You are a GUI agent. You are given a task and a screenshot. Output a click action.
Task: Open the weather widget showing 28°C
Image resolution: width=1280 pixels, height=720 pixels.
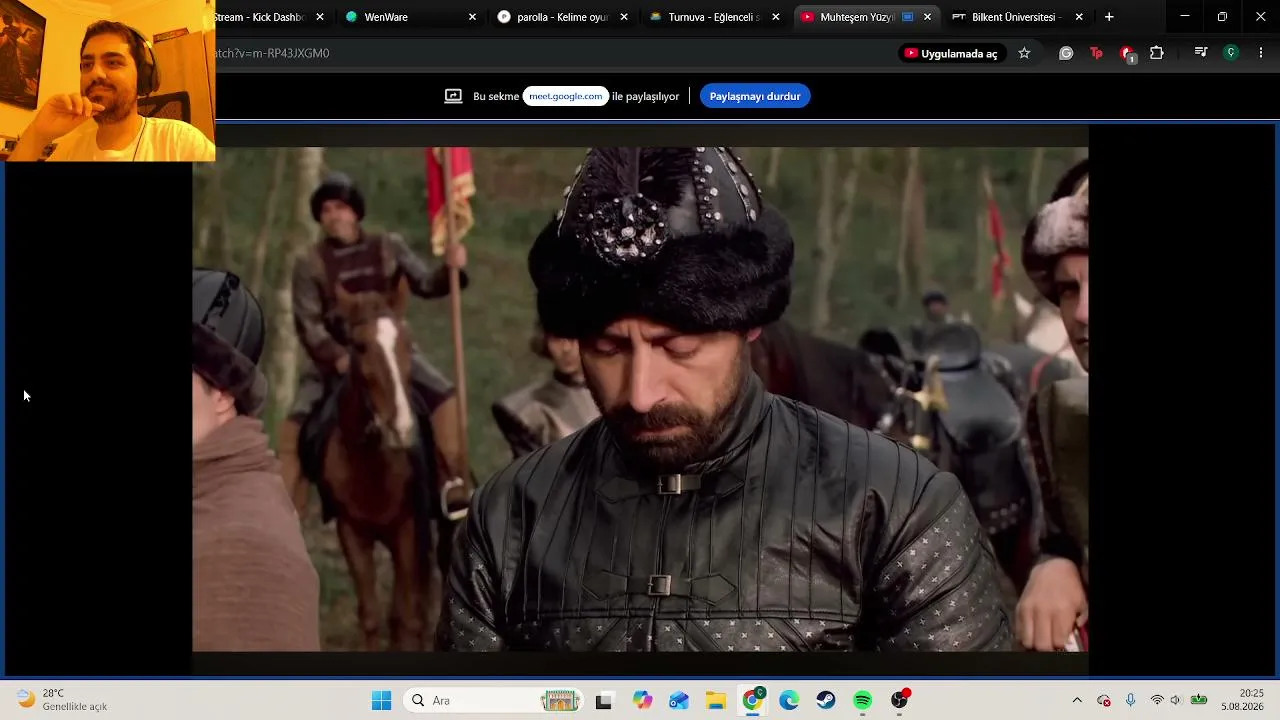pyautogui.click(x=62, y=700)
